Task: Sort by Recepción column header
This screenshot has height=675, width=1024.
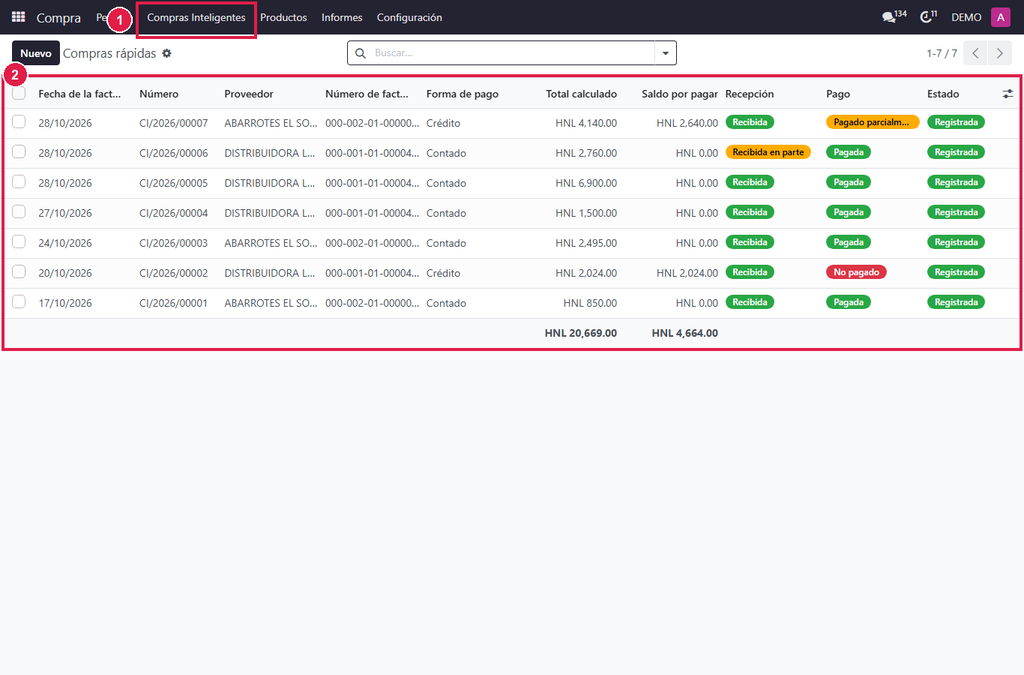Action: 749,94
